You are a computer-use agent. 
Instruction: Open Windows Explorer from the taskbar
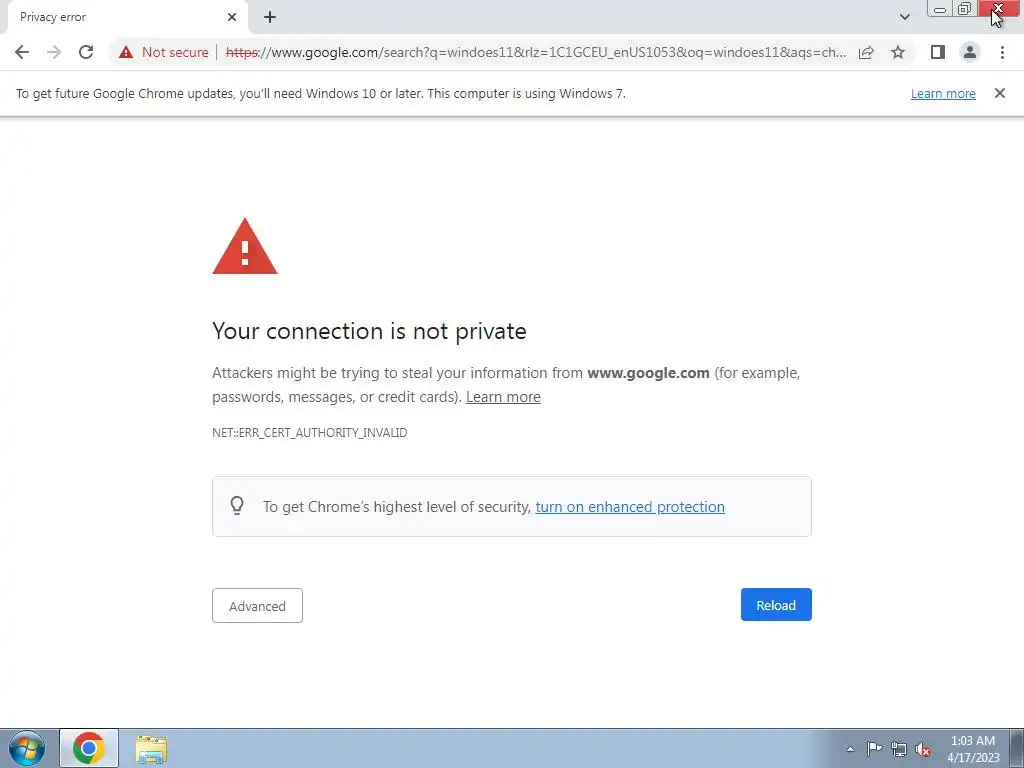[151, 748]
